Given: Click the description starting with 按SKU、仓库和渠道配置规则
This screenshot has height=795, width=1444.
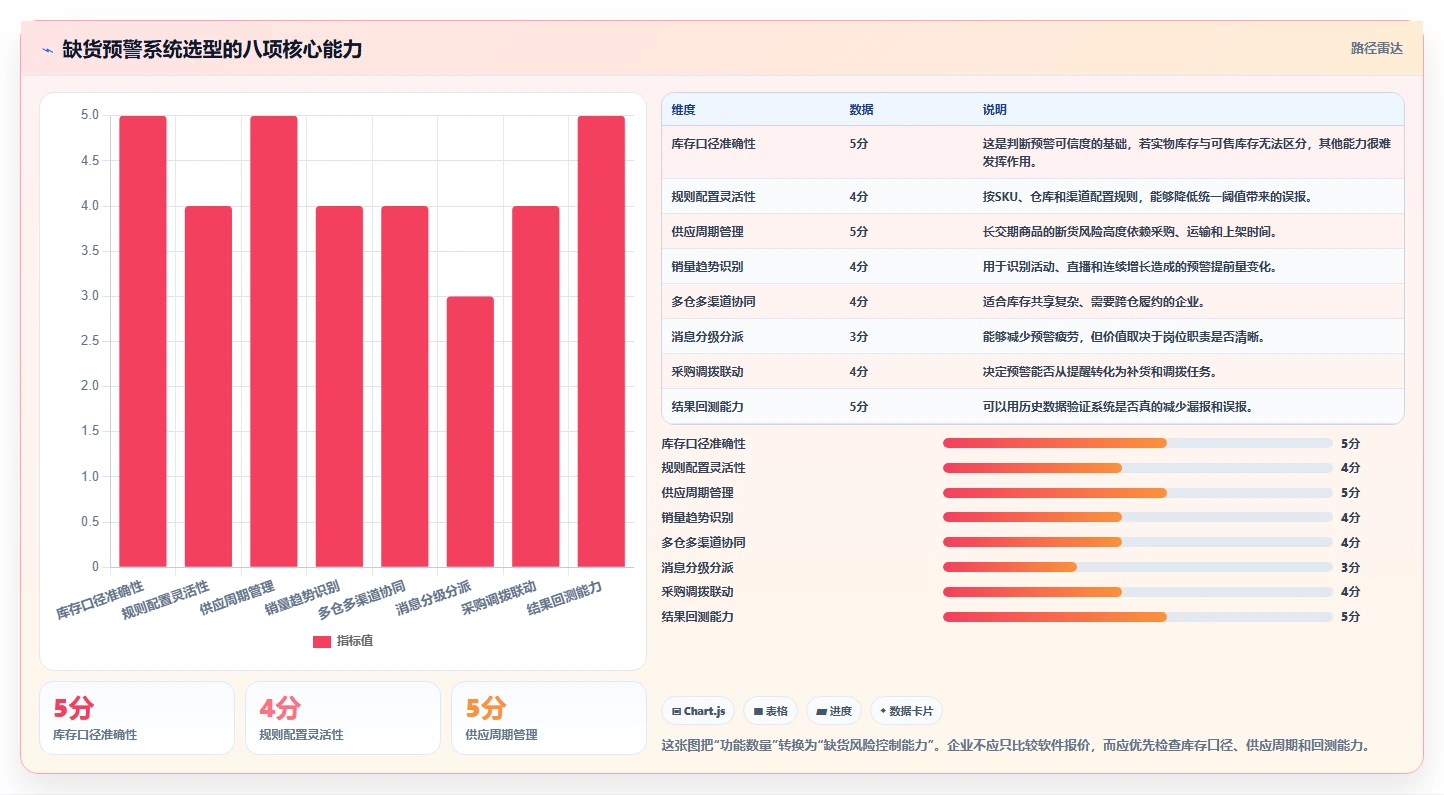Looking at the screenshot, I should (1147, 197).
